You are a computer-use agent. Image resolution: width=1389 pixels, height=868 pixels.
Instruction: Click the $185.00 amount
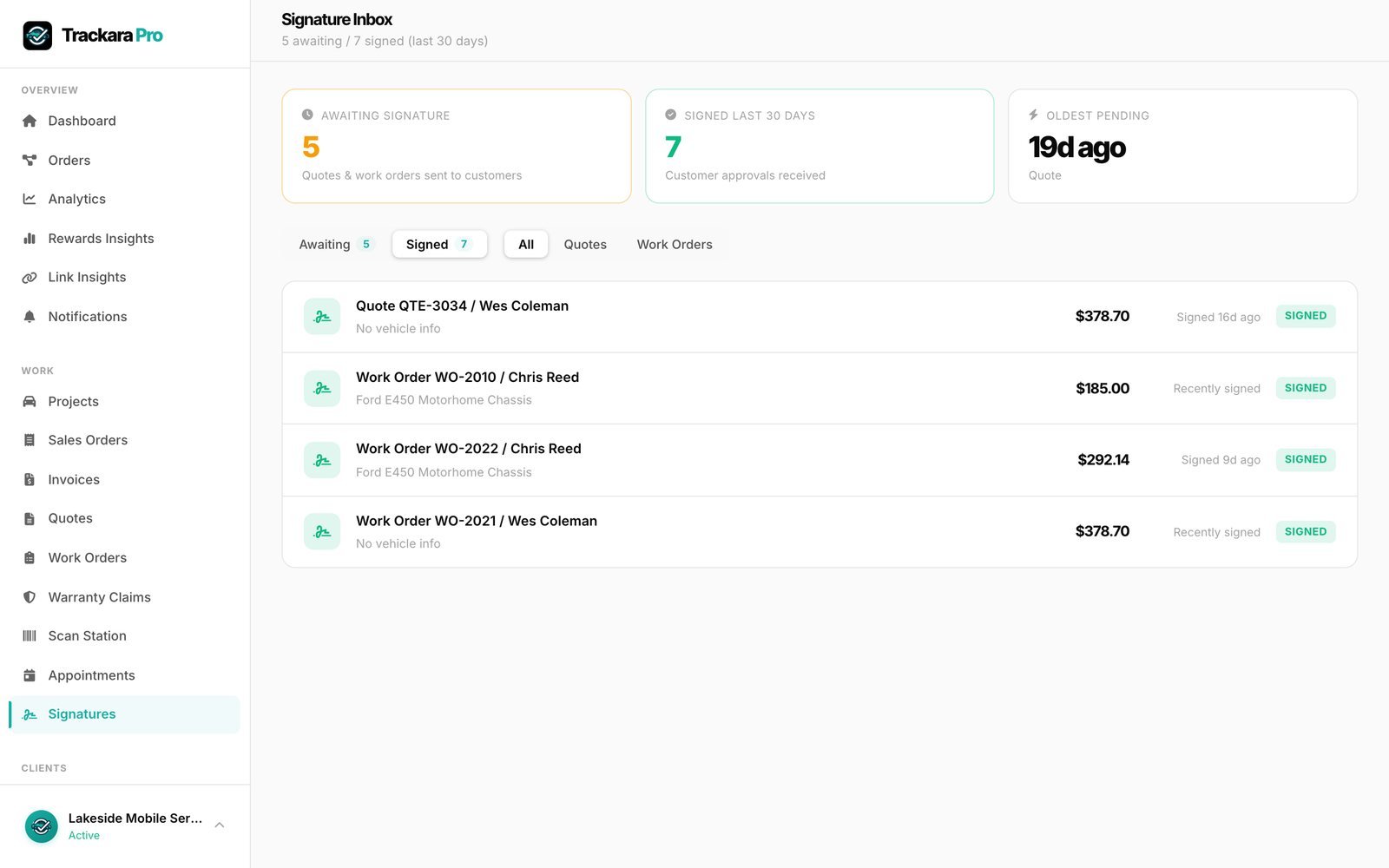click(x=1103, y=389)
